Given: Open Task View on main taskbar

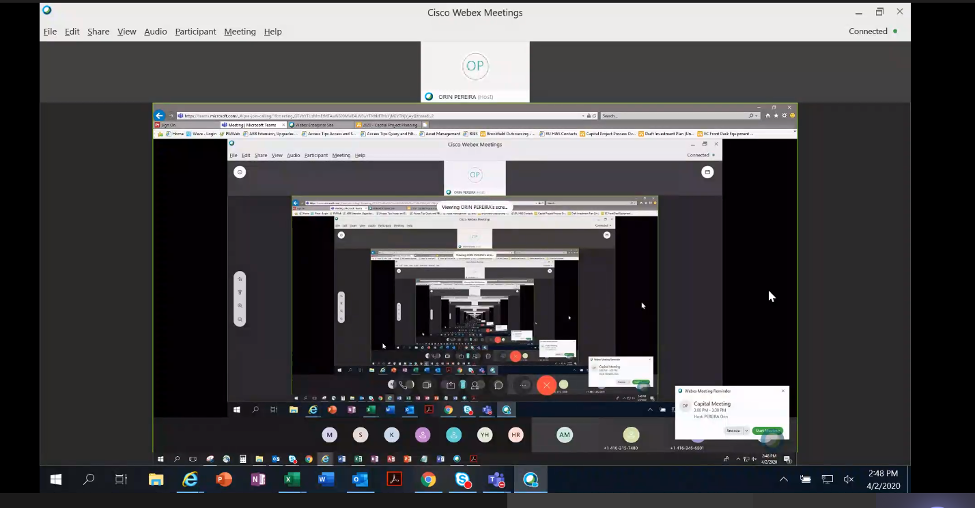Looking at the screenshot, I should pyautogui.click(x=121, y=479).
